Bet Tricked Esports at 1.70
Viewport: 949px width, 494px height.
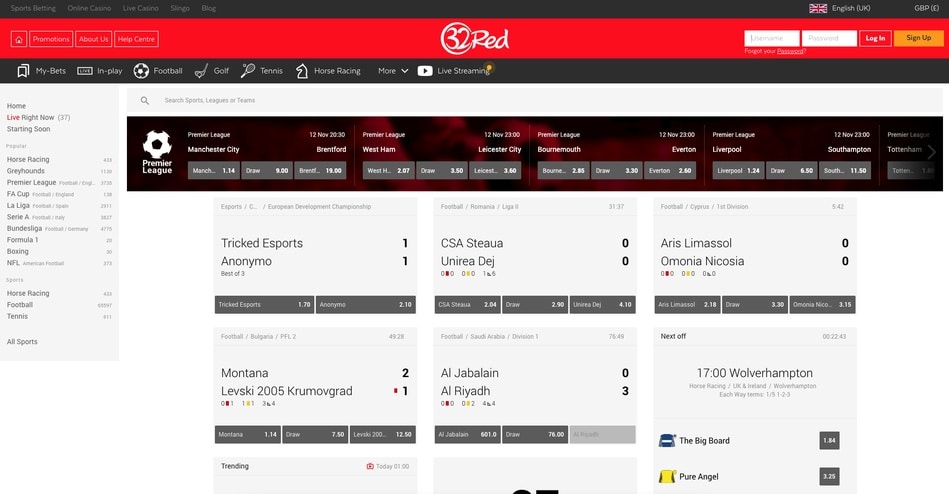pos(264,305)
